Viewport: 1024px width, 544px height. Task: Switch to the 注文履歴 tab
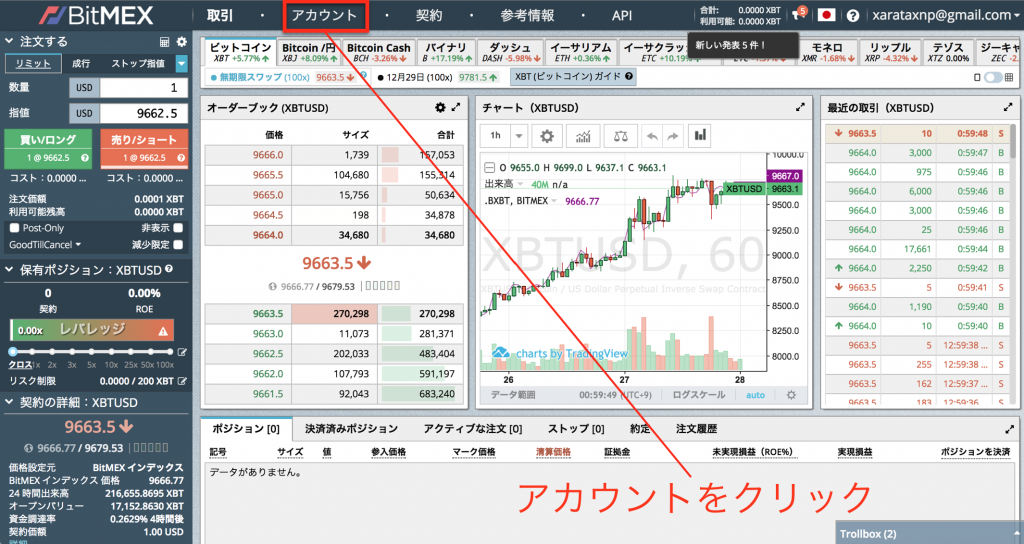[x=696, y=428]
